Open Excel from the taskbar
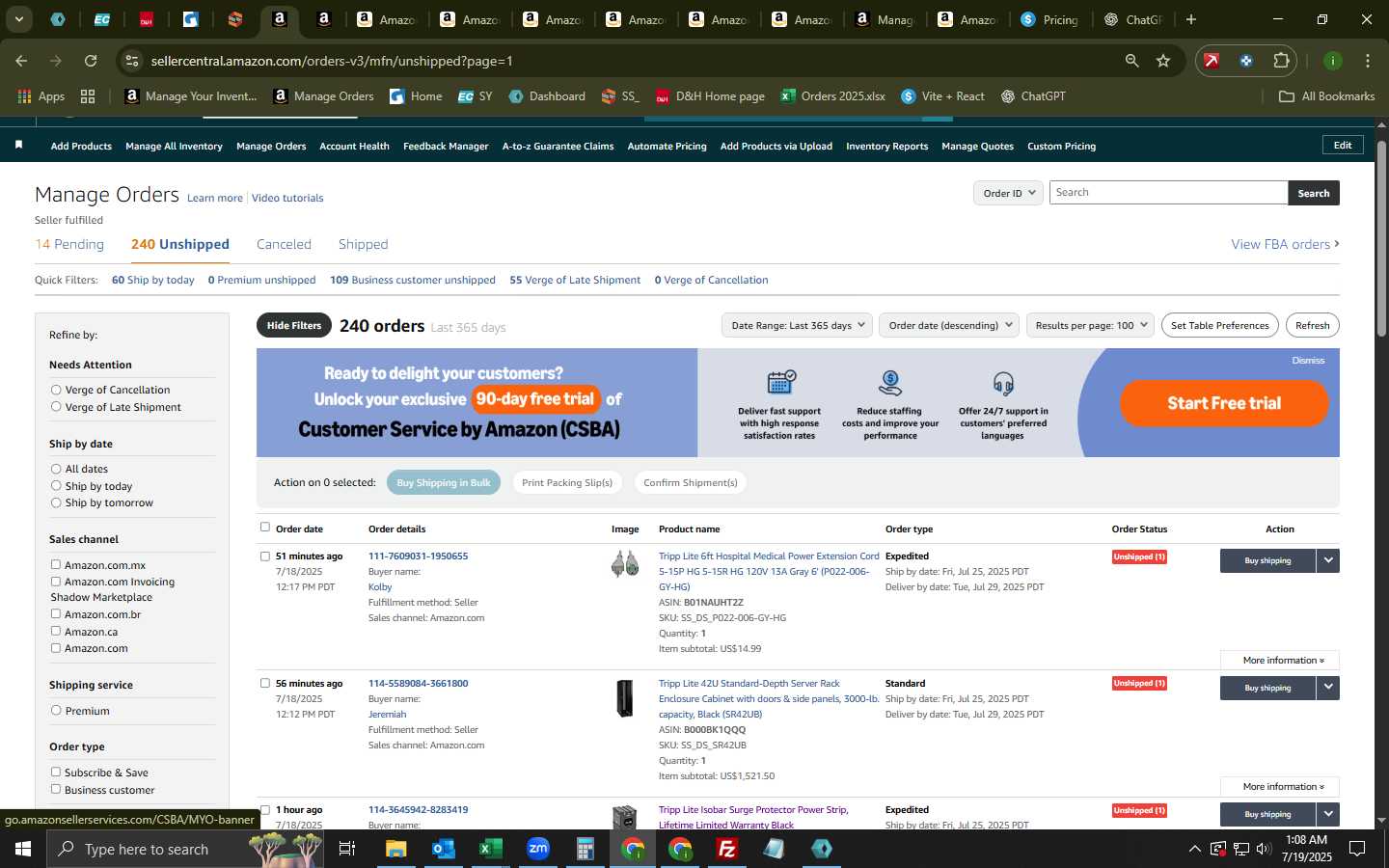Viewport: 1389px width, 868px height. (491, 849)
